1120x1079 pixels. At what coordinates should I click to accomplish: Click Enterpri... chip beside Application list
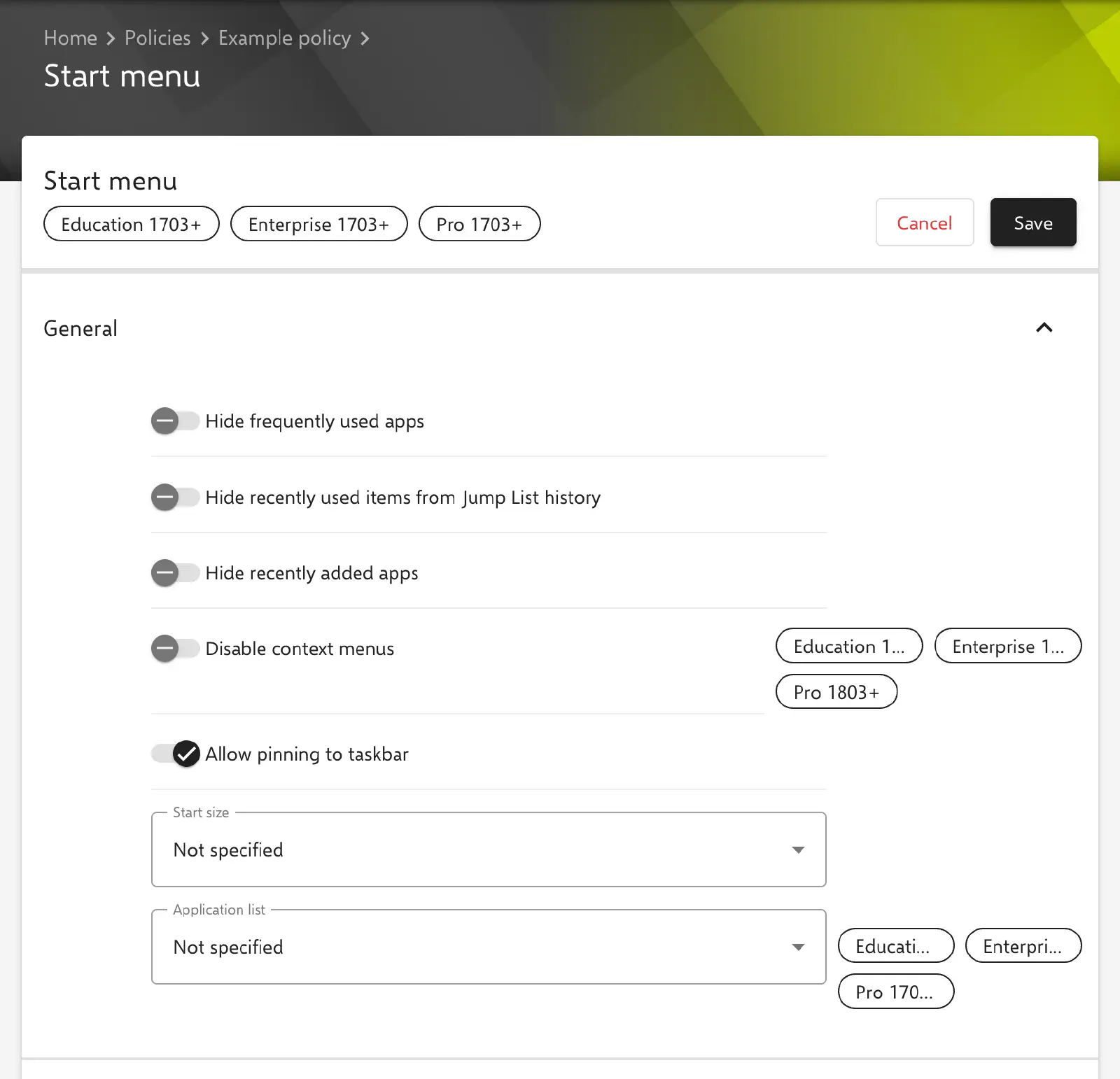[1023, 946]
